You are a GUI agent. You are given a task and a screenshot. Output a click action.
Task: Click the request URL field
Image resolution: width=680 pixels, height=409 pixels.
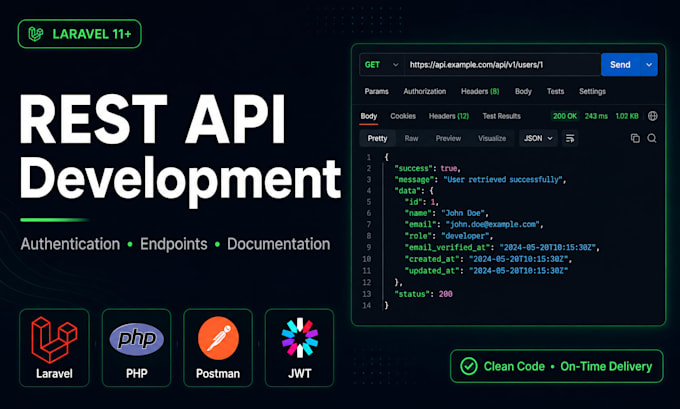502,65
